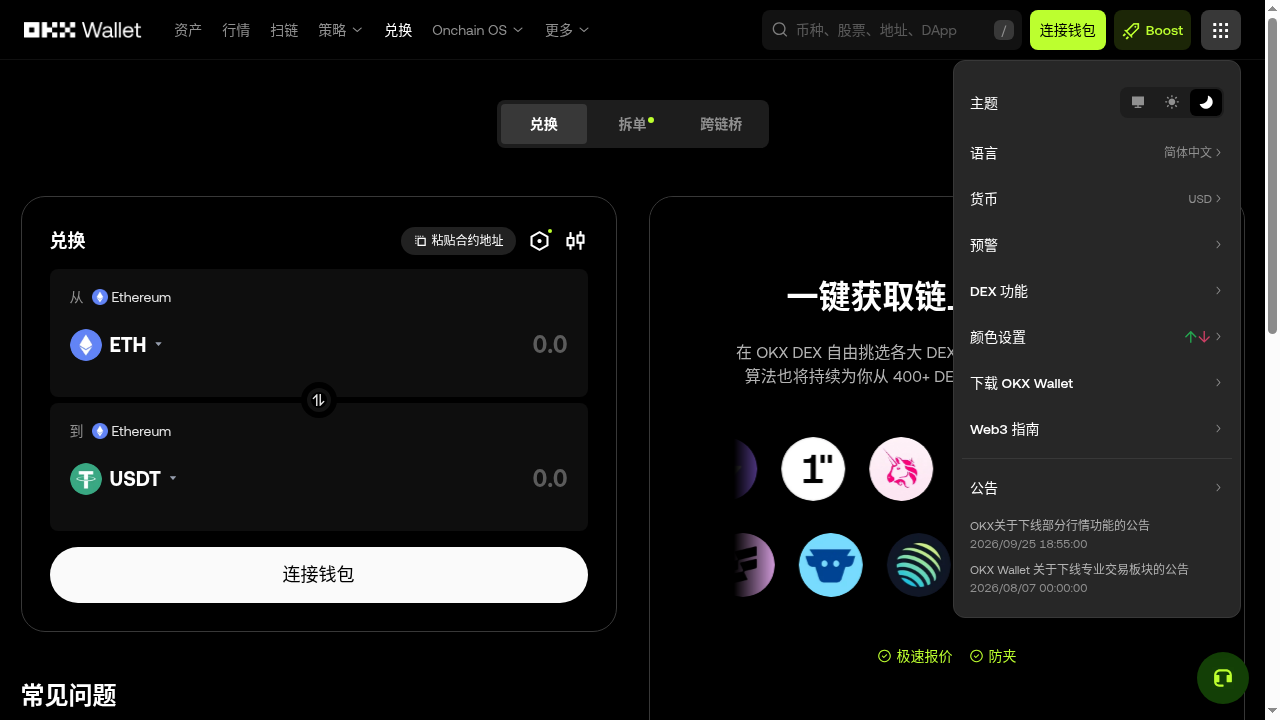Screen dimensions: 1280x720
Task: Select the system theme monitor icon
Action: pyautogui.click(x=1138, y=102)
